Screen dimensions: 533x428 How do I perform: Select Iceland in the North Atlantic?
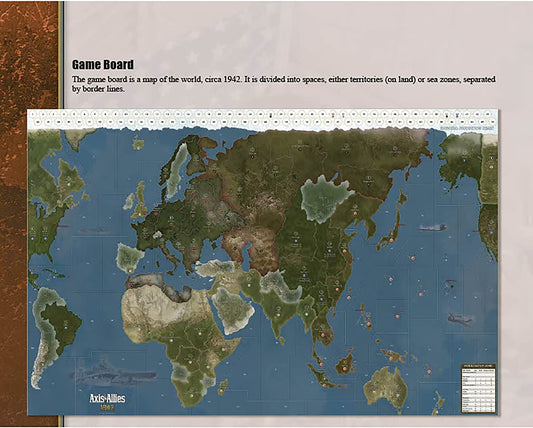tap(138, 143)
